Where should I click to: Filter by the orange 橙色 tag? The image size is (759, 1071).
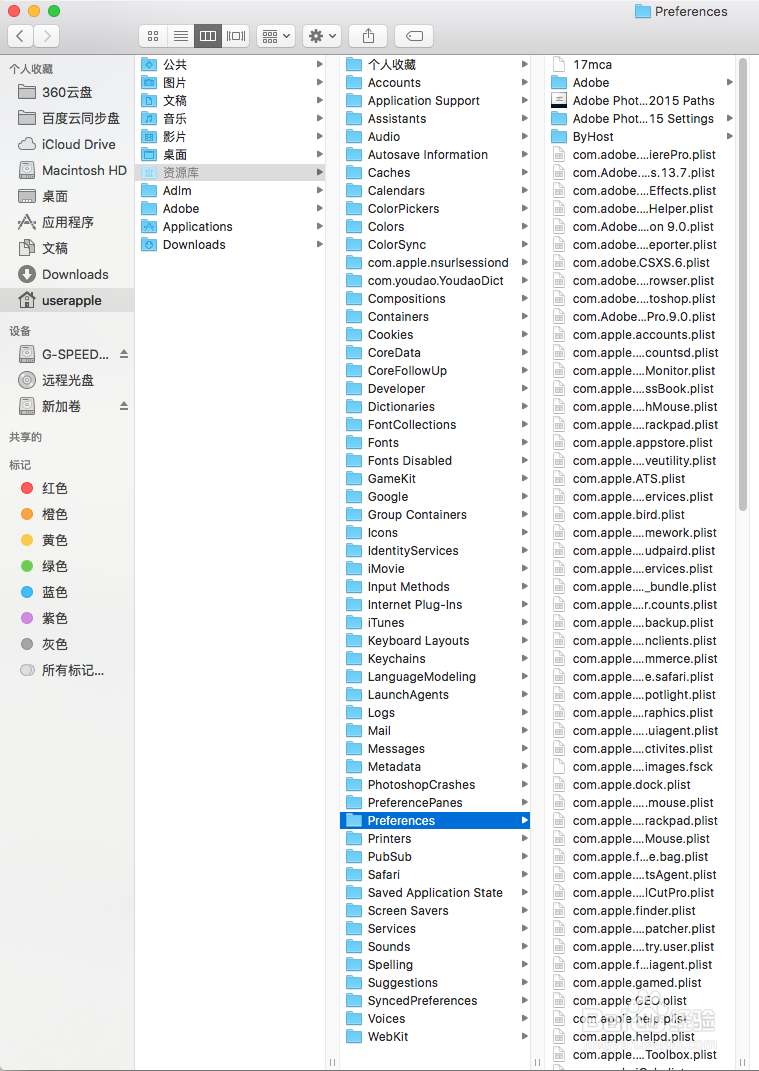pos(67,514)
